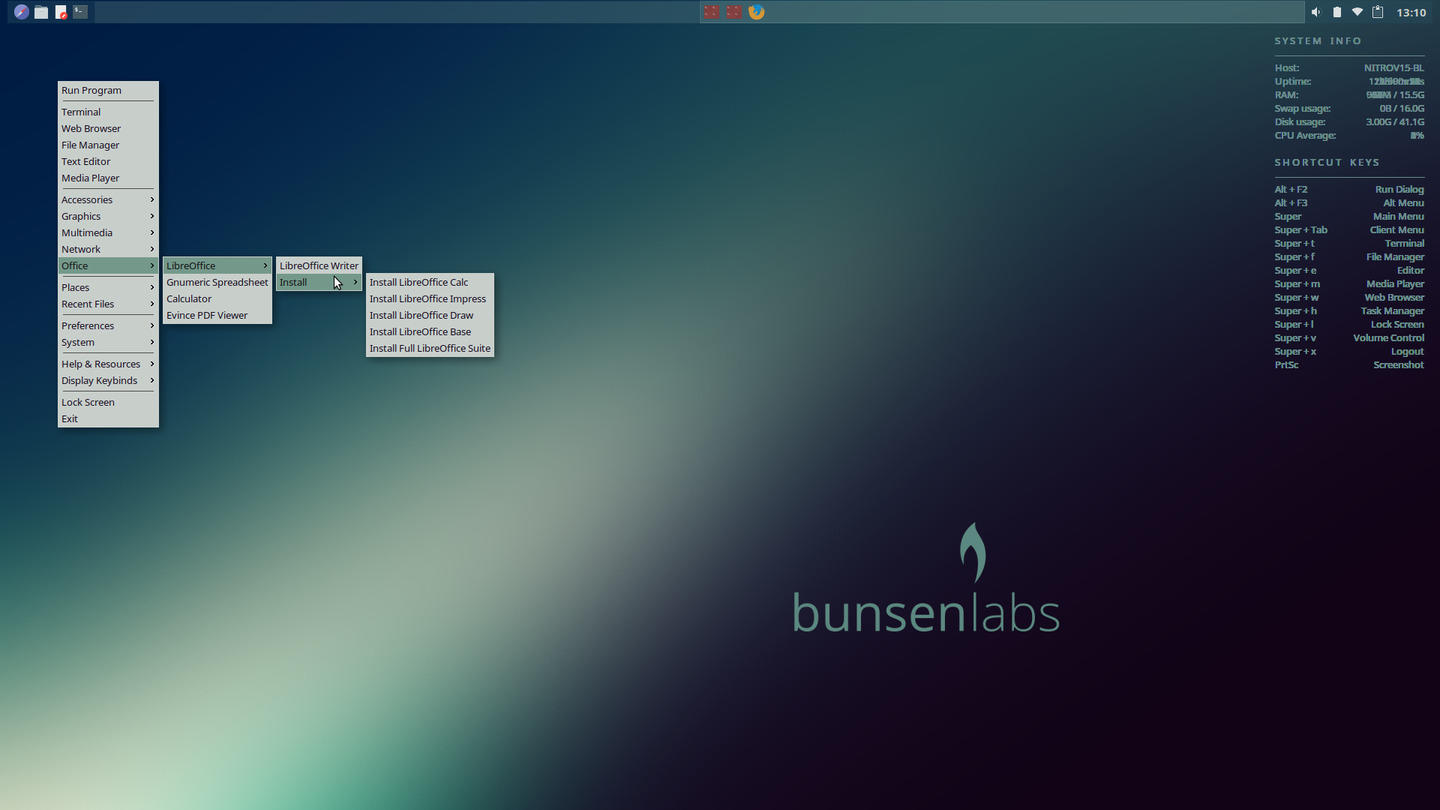Show the calendar from the 13:10 clock
This screenshot has height=810, width=1440.
1411,13
